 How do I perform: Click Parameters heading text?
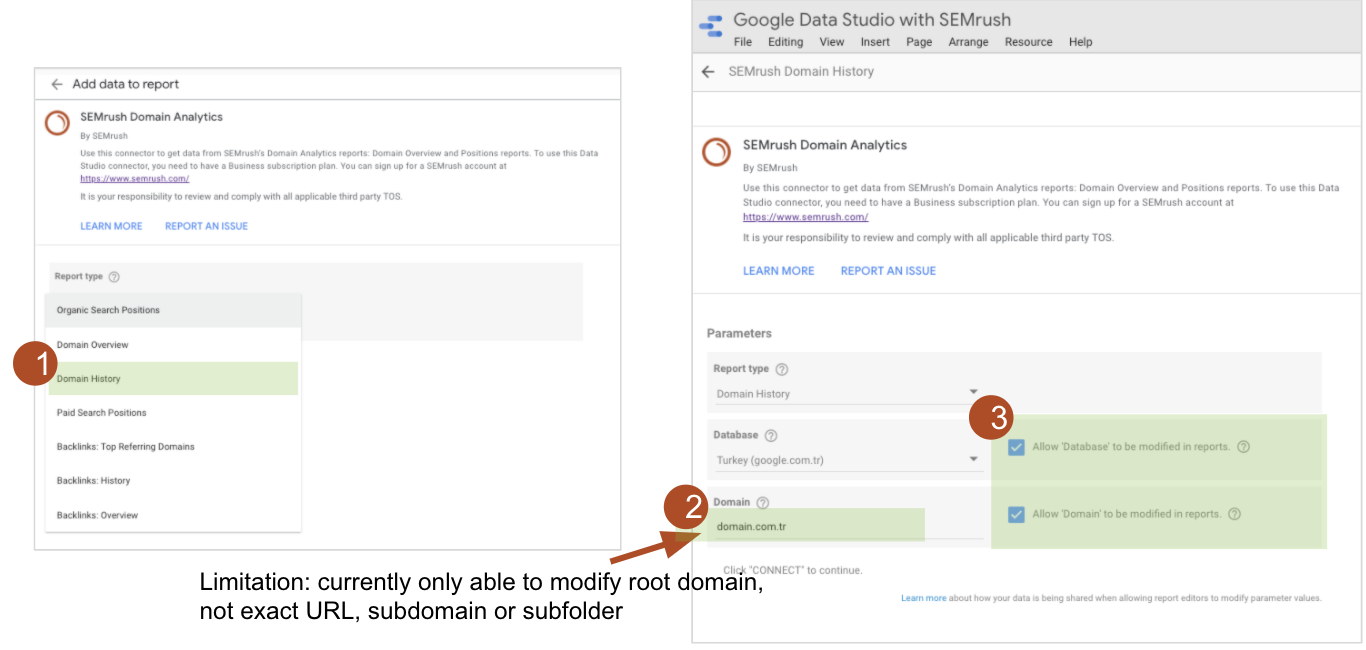[739, 334]
